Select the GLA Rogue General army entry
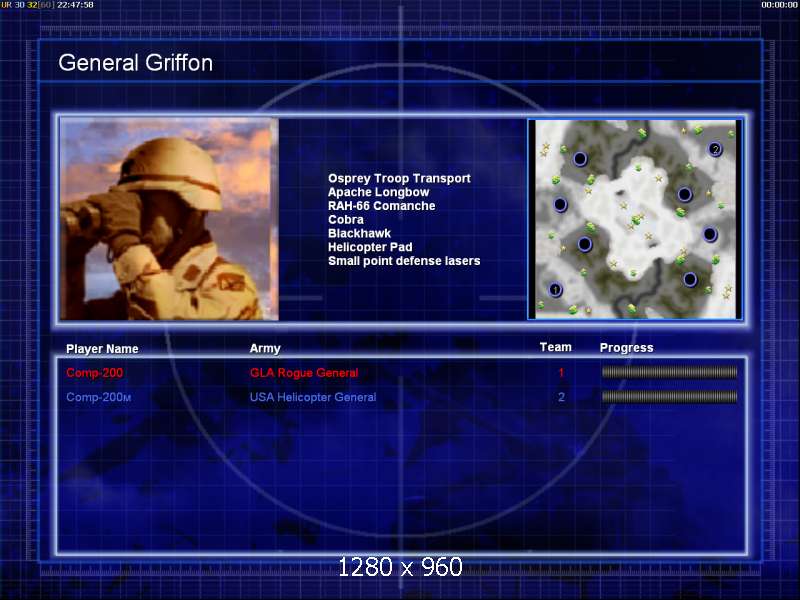 (304, 373)
